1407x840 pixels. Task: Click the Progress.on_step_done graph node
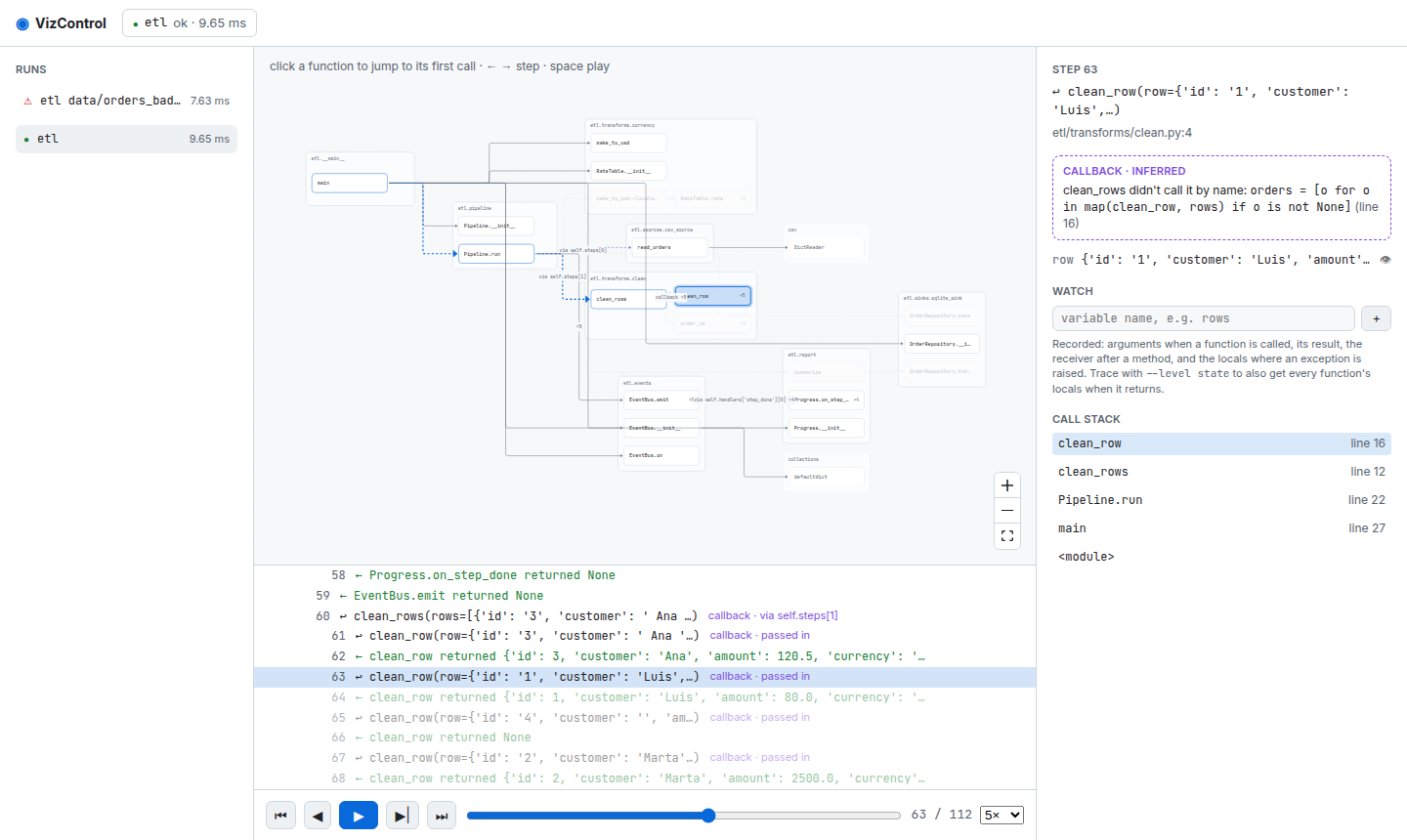point(827,399)
